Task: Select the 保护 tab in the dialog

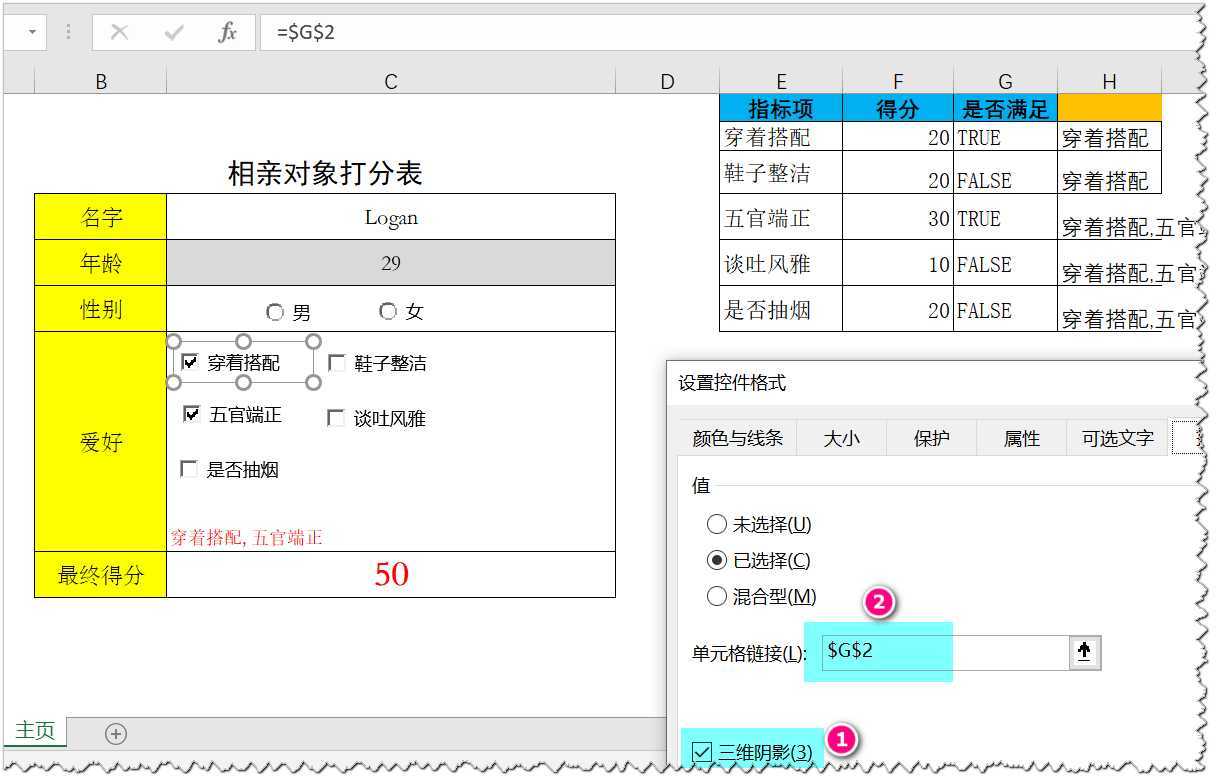Action: (x=931, y=437)
